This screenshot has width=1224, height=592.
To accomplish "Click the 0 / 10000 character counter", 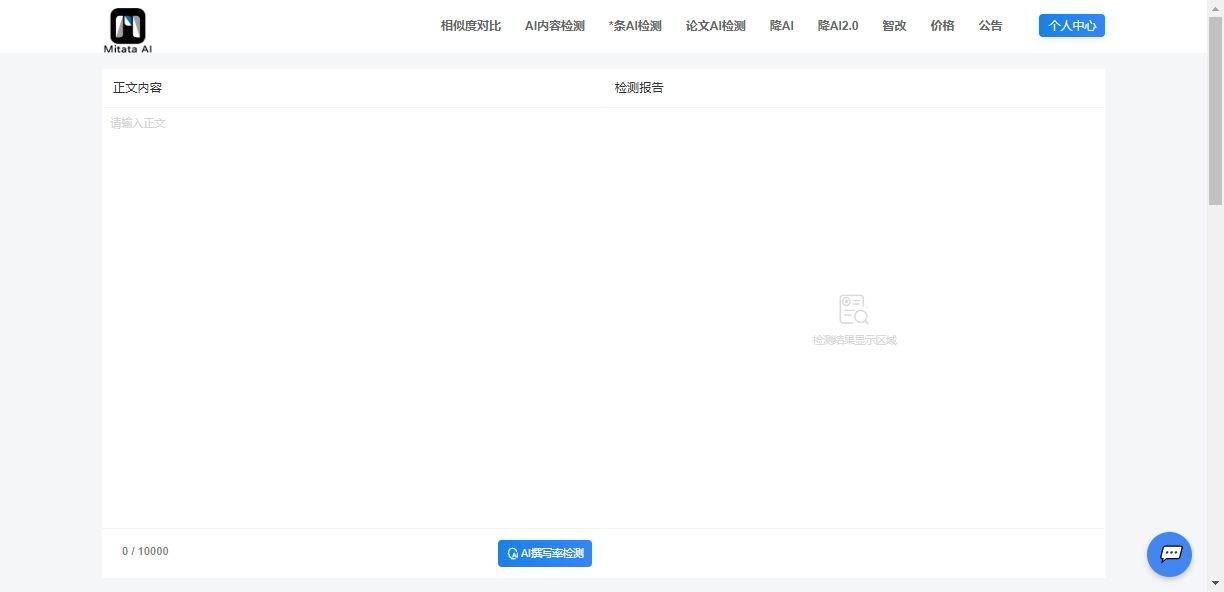I will click(x=145, y=551).
